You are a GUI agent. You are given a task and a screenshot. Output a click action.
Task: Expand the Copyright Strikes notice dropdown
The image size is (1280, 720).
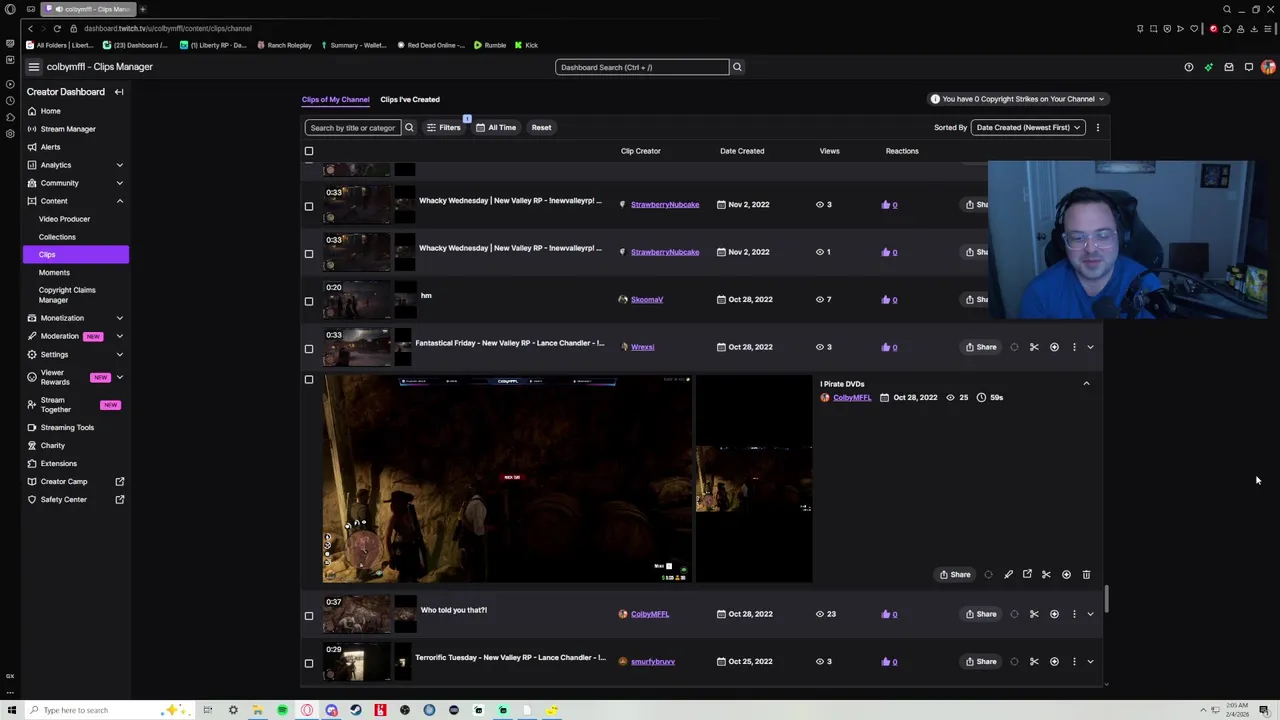click(x=1017, y=99)
